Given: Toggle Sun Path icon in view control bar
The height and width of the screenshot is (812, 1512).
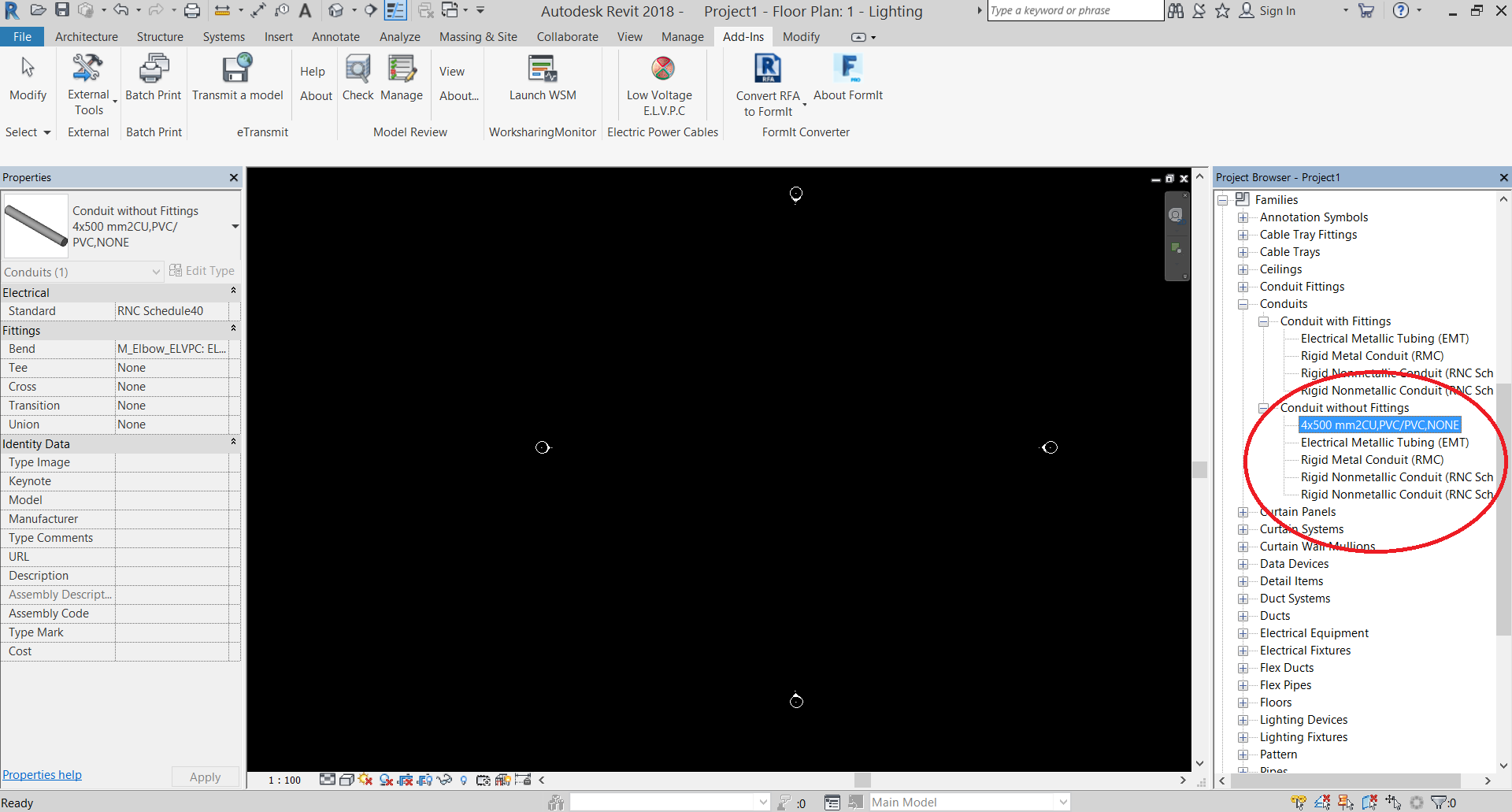Looking at the screenshot, I should [365, 780].
